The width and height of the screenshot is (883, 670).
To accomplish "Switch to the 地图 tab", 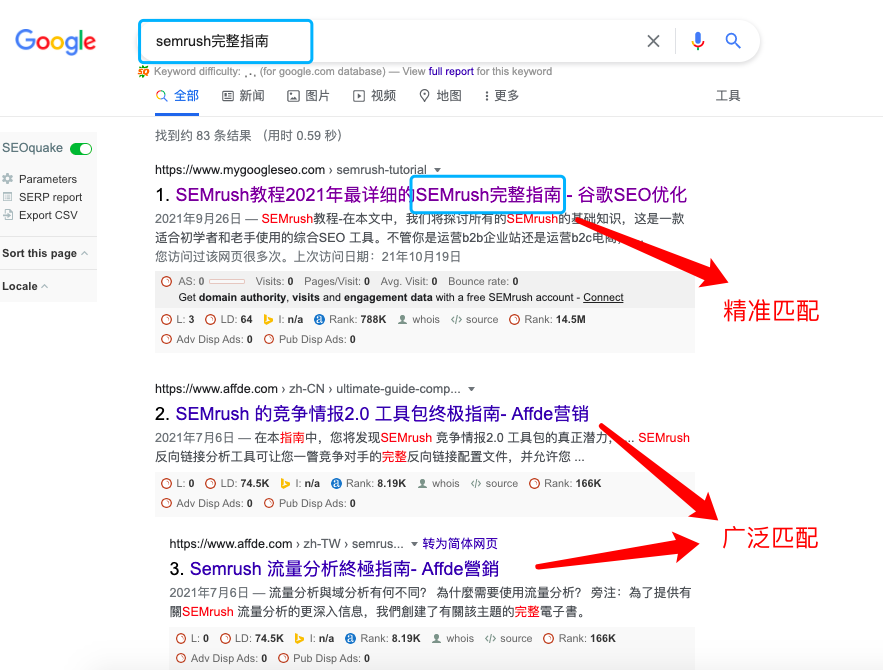I will (440, 96).
